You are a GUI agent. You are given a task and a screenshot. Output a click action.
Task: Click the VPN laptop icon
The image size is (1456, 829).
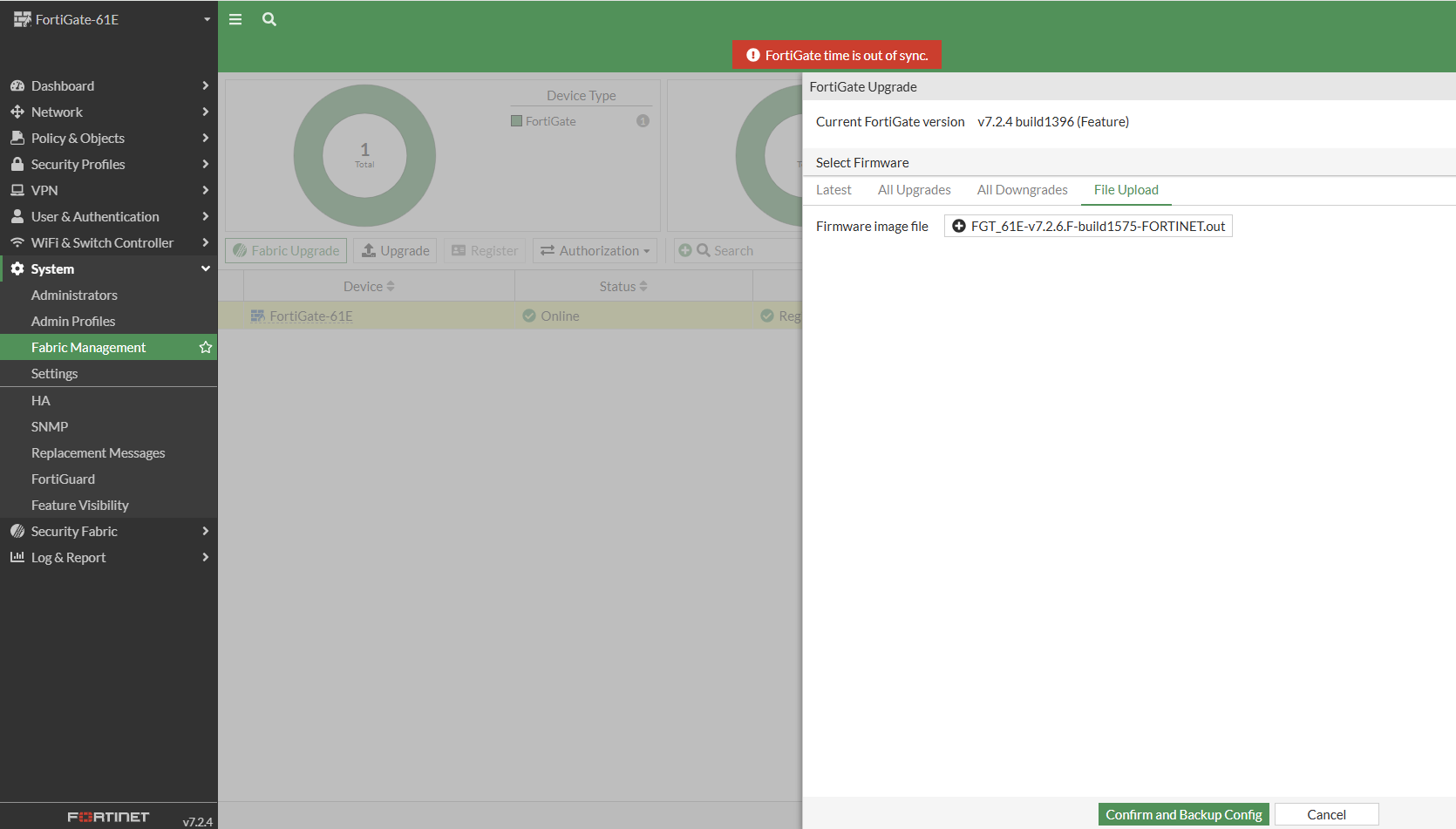click(x=17, y=190)
